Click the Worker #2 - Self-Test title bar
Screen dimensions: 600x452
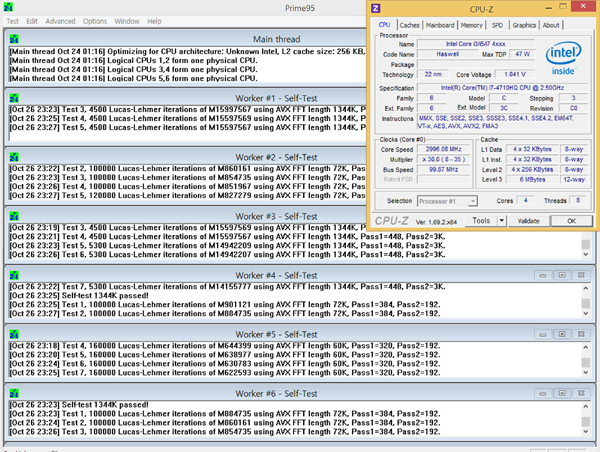[x=186, y=157]
